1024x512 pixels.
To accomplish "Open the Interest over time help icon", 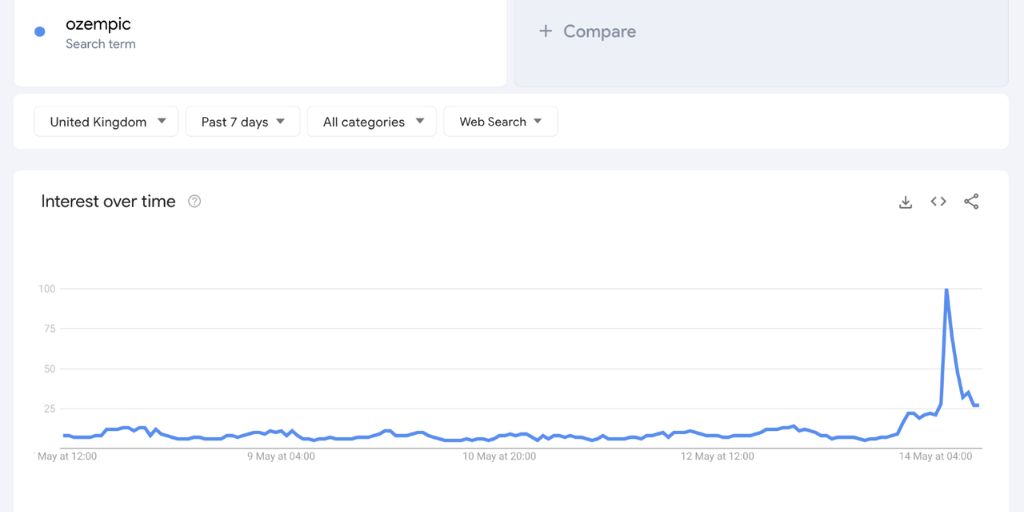I will [x=195, y=202].
